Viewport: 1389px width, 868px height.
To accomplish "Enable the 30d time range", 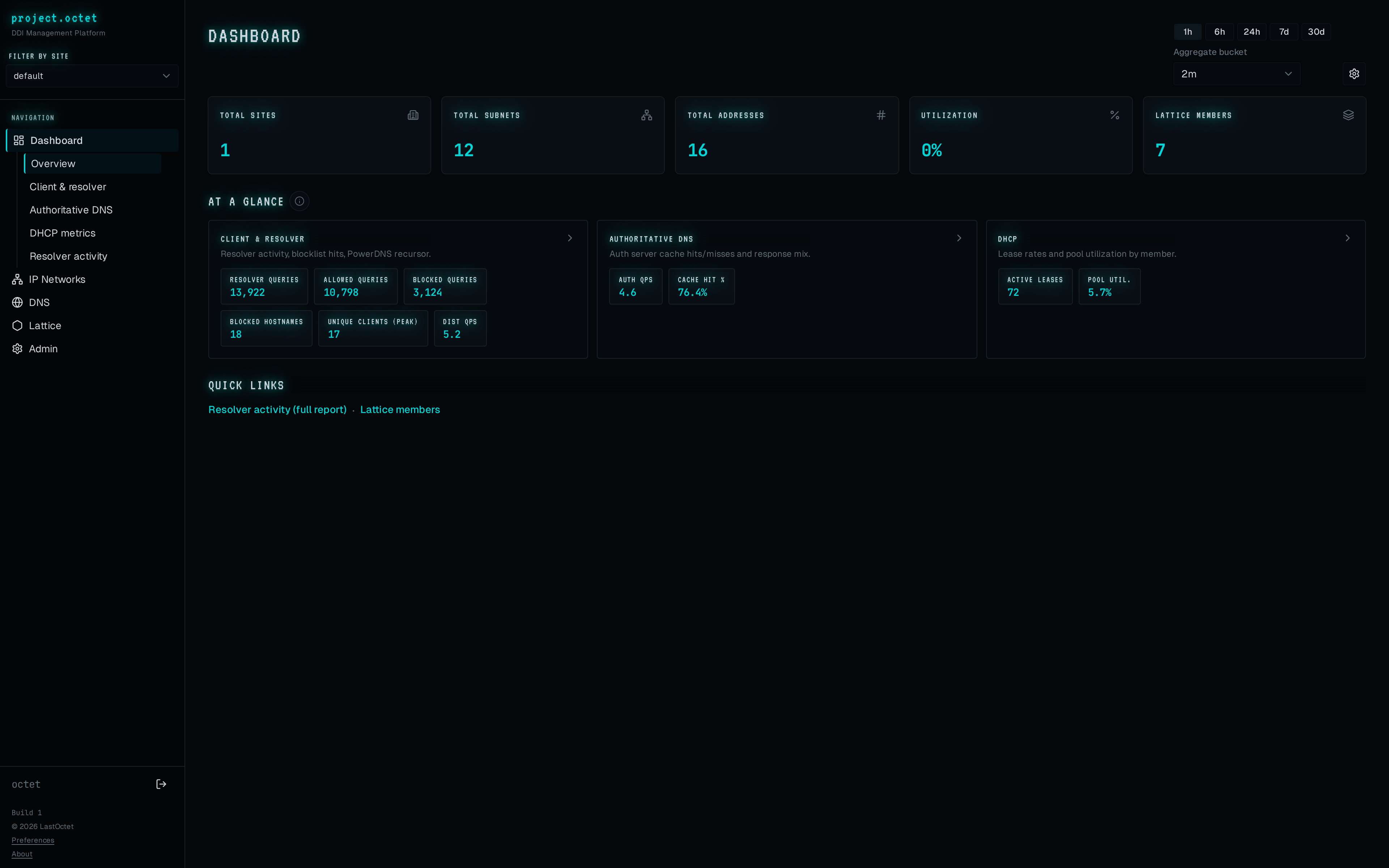I will [1316, 31].
